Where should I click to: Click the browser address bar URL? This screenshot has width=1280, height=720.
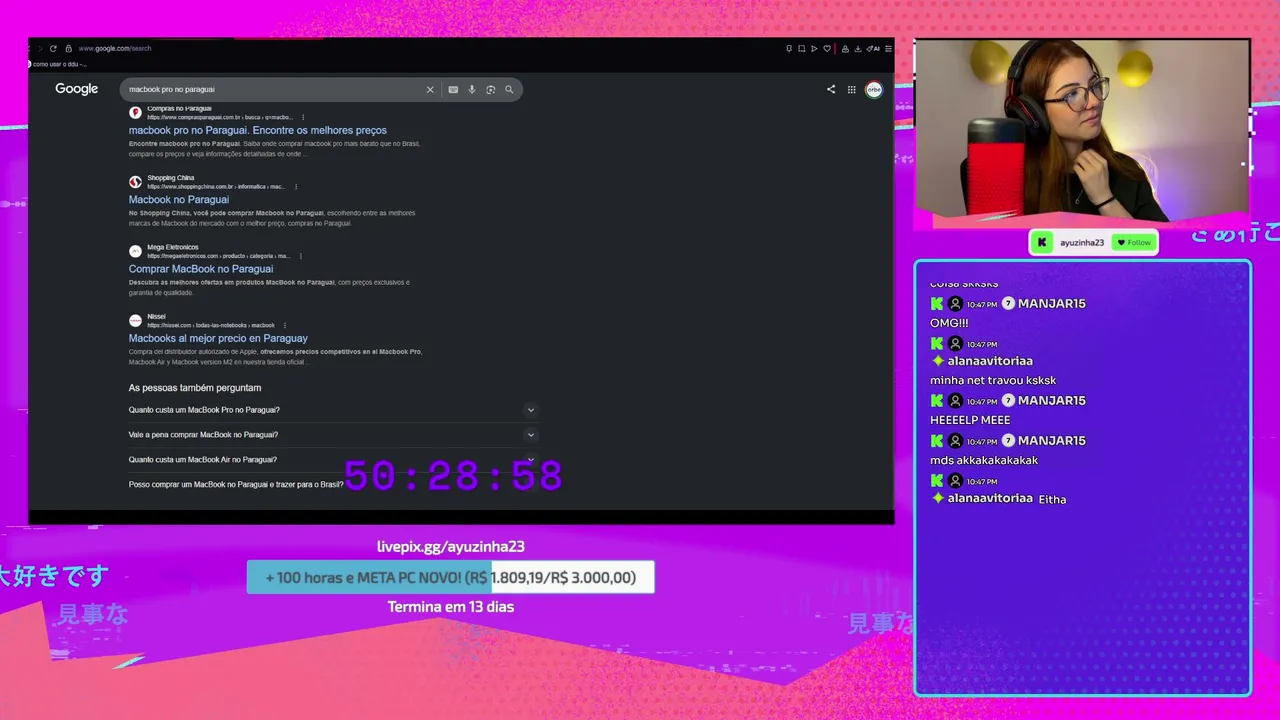coord(115,48)
